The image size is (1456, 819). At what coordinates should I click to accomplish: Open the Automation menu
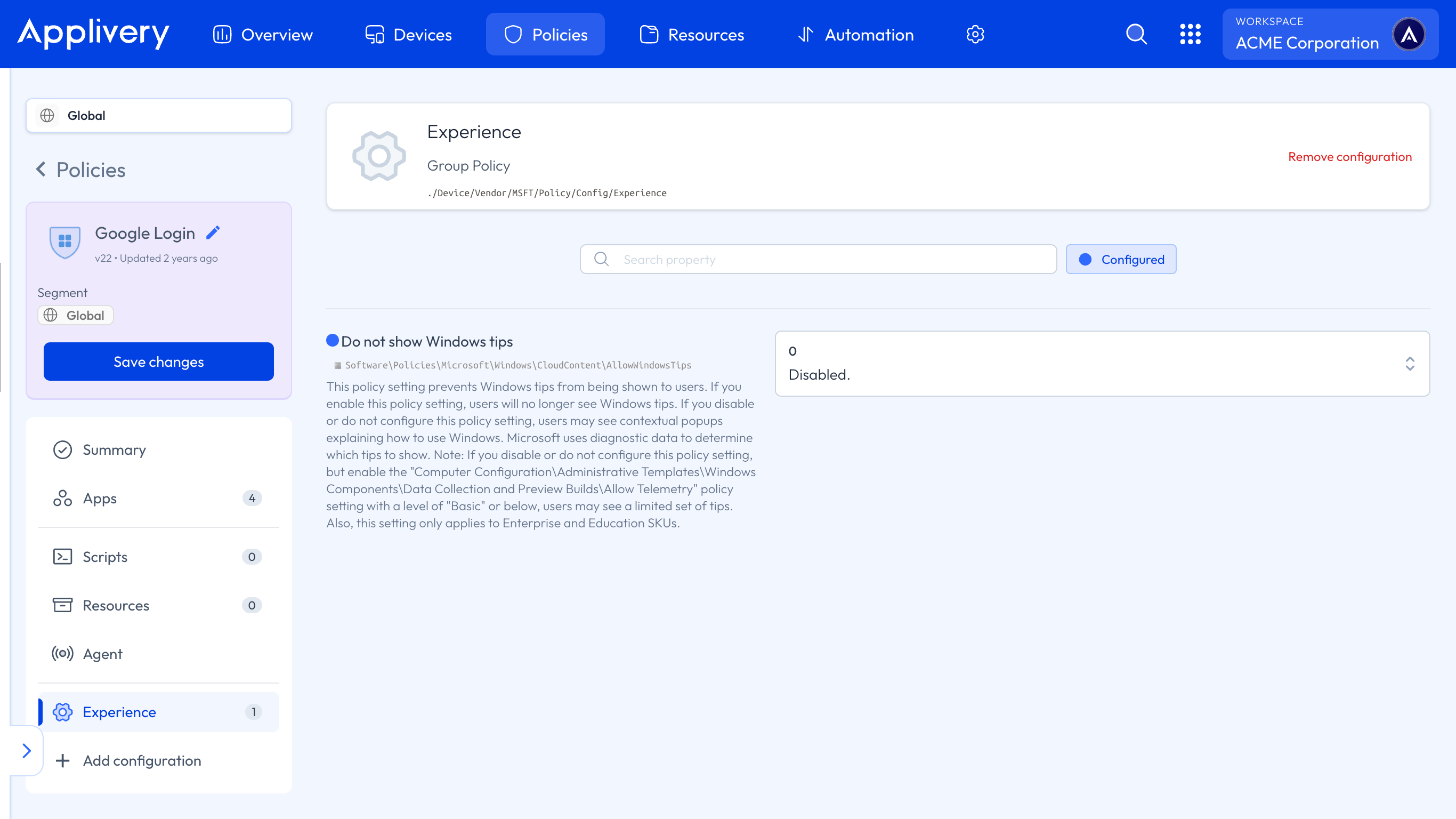pos(856,35)
